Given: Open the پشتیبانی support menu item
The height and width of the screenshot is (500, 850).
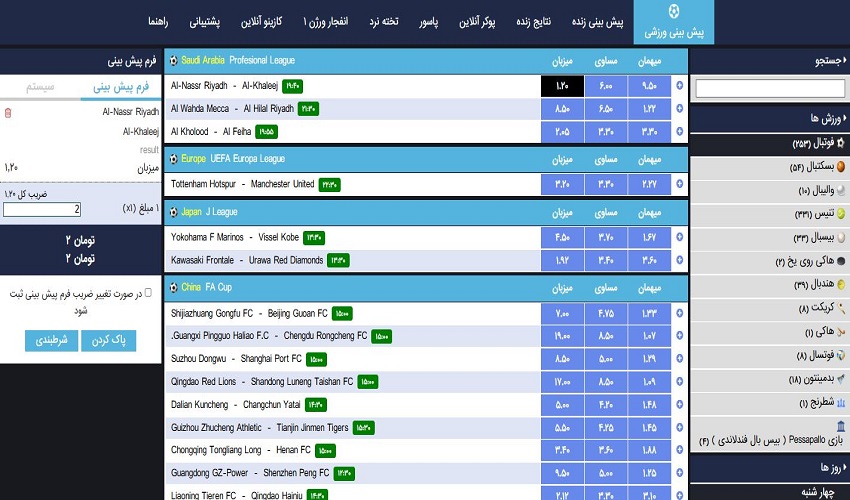Looking at the screenshot, I should pos(204,22).
